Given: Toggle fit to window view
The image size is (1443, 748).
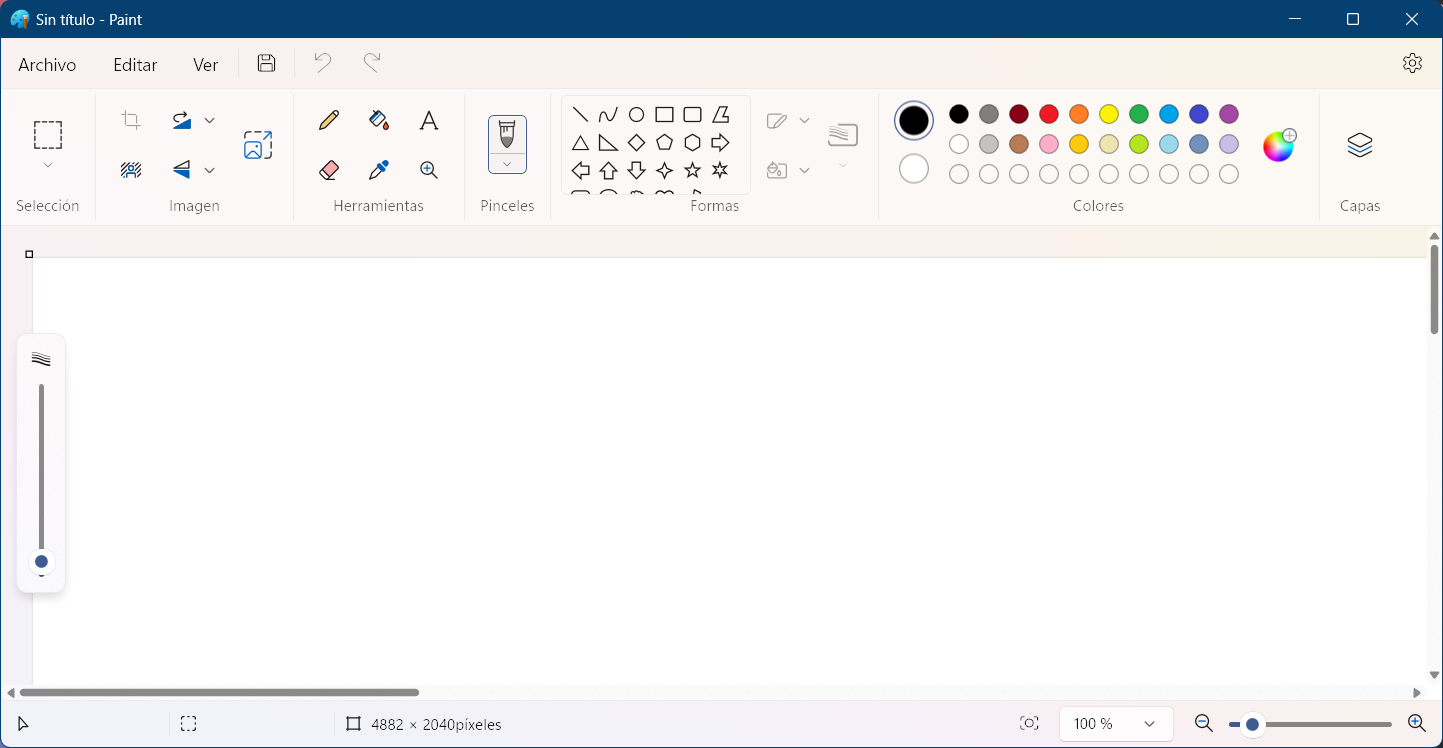Looking at the screenshot, I should (x=1029, y=723).
